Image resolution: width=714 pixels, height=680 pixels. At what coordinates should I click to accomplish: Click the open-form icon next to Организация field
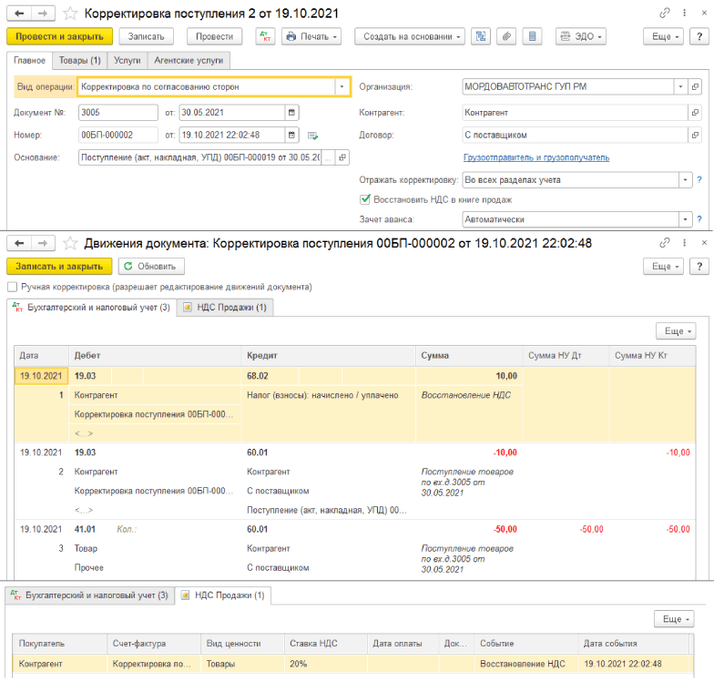pos(696,87)
